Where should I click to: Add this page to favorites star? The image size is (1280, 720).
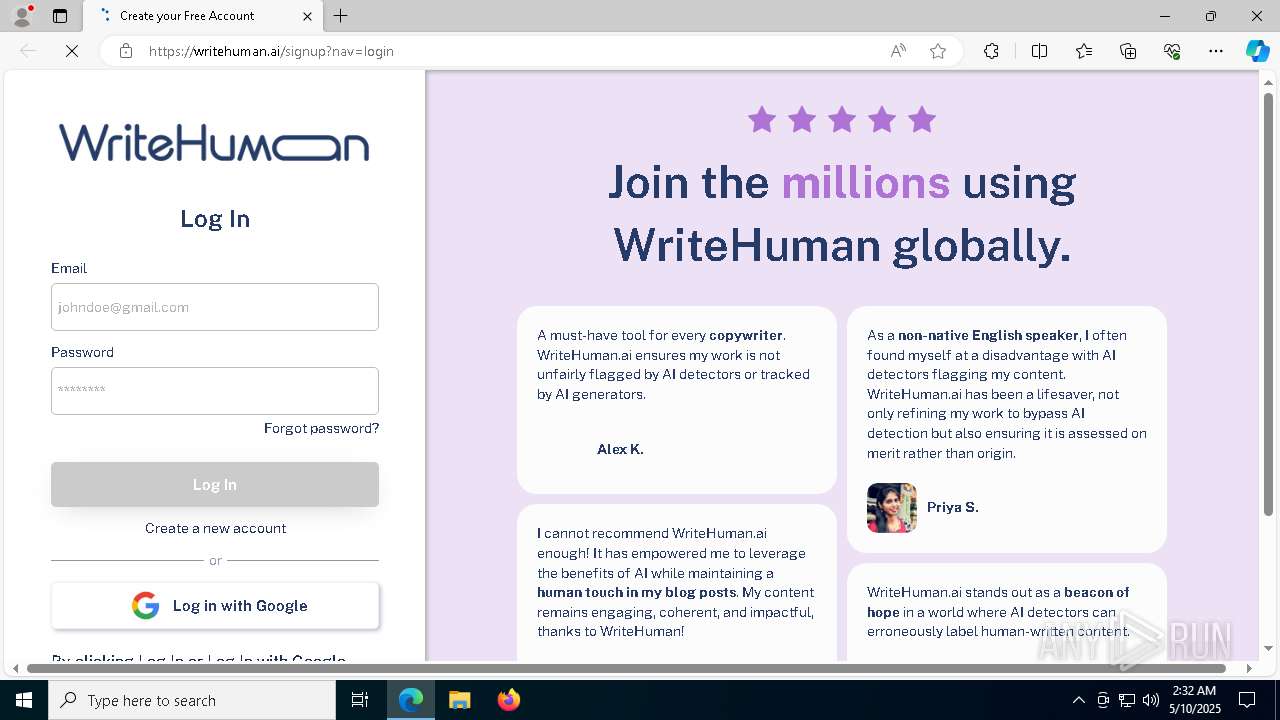tap(938, 51)
